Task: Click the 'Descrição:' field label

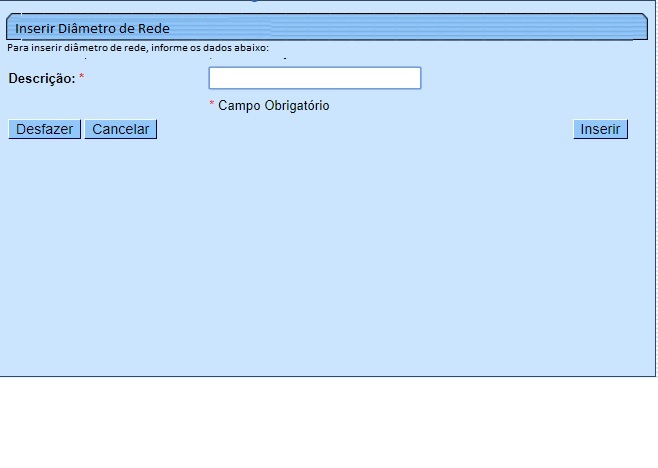Action: pyautogui.click(x=42, y=78)
